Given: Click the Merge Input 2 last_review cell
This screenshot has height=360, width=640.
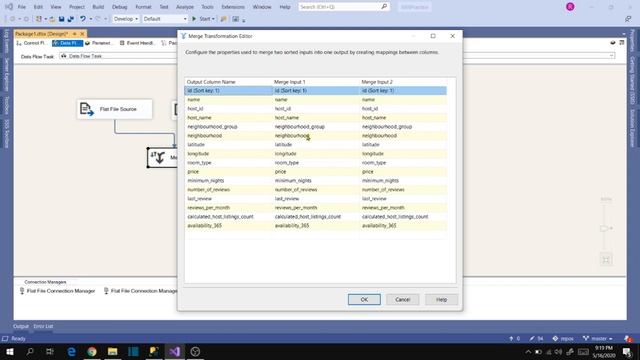Looking at the screenshot, I should 403,198.
